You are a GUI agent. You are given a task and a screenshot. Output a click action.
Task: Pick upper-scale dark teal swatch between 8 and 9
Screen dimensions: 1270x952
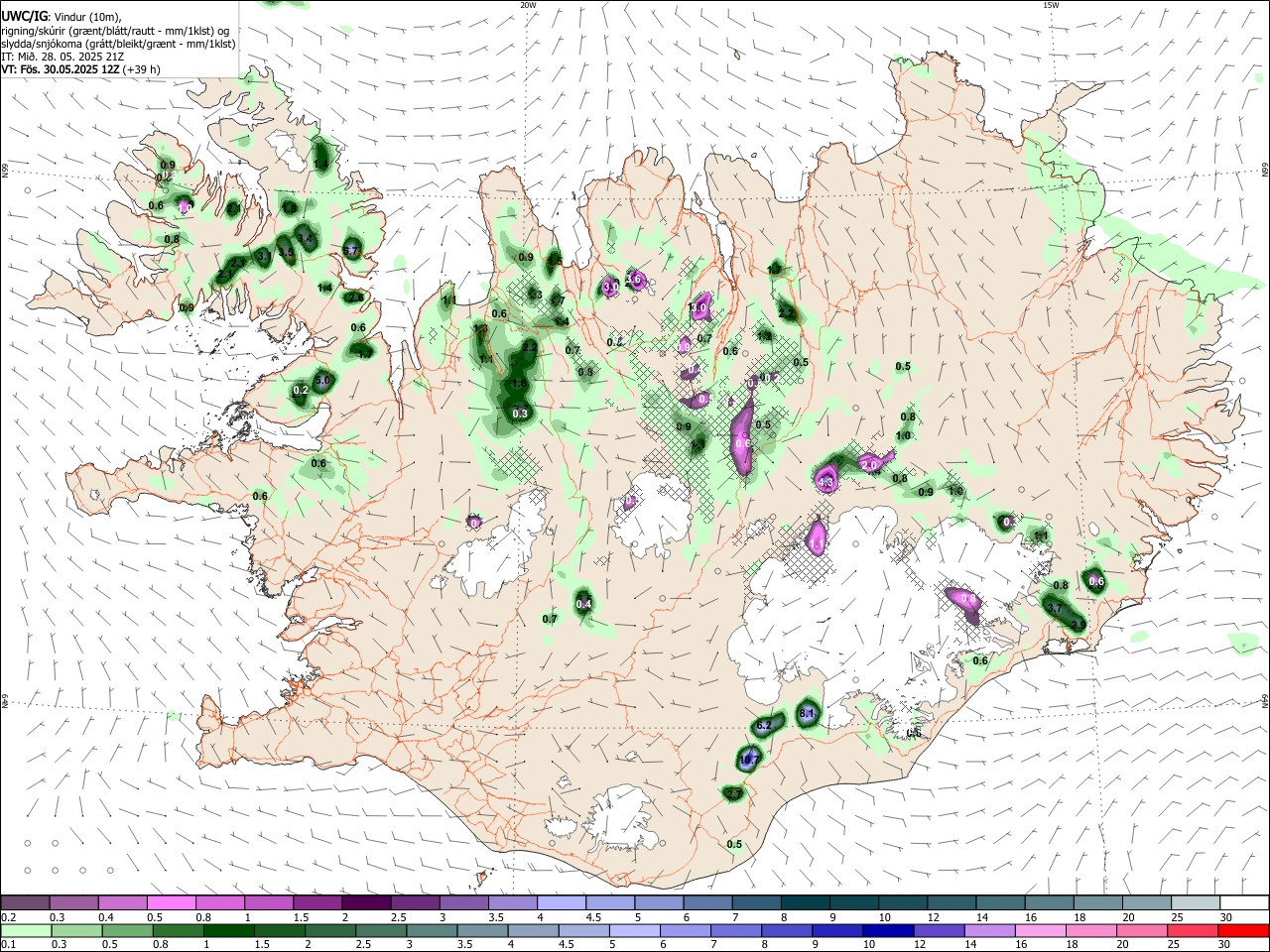(x=804, y=902)
